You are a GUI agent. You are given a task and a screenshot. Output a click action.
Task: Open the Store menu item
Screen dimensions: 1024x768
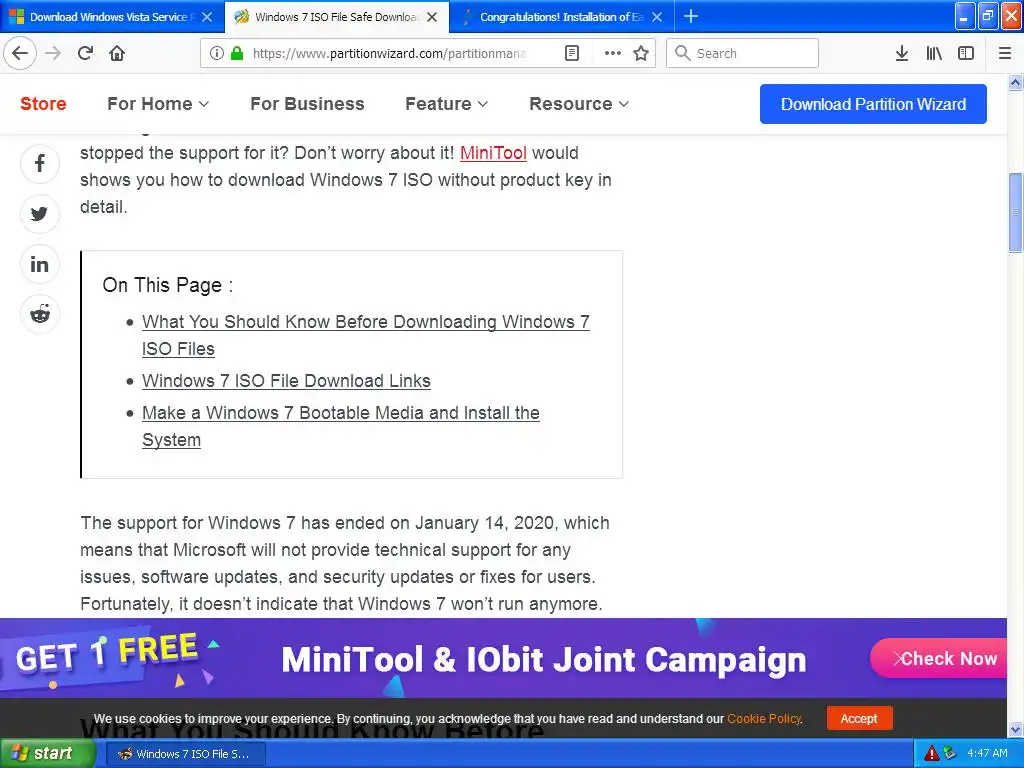(x=43, y=104)
